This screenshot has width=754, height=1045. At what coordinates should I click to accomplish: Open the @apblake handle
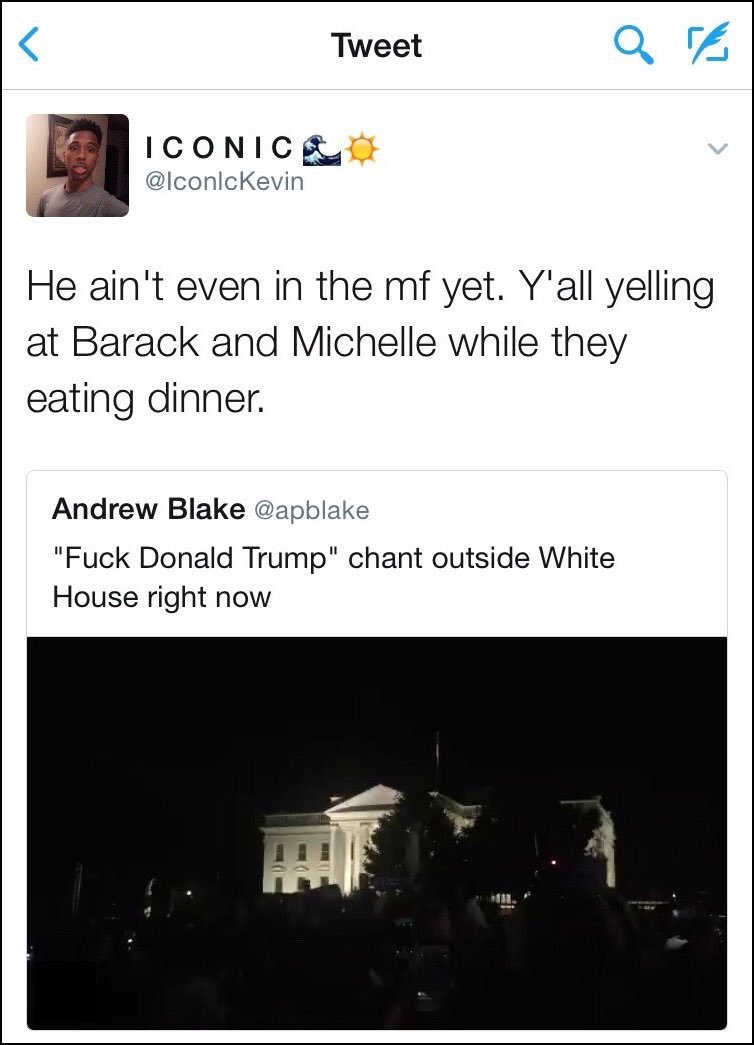coord(311,511)
